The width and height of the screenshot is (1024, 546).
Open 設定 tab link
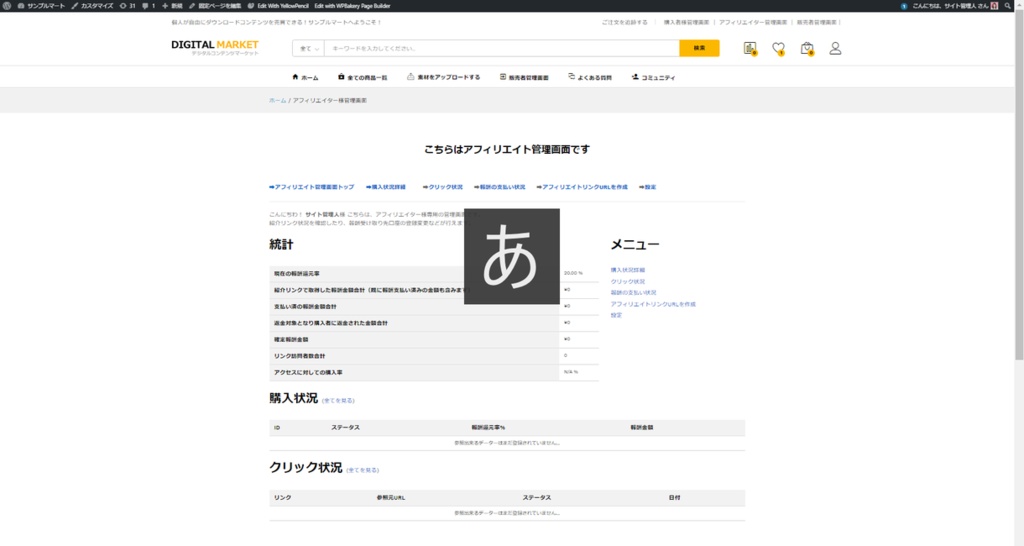click(648, 187)
